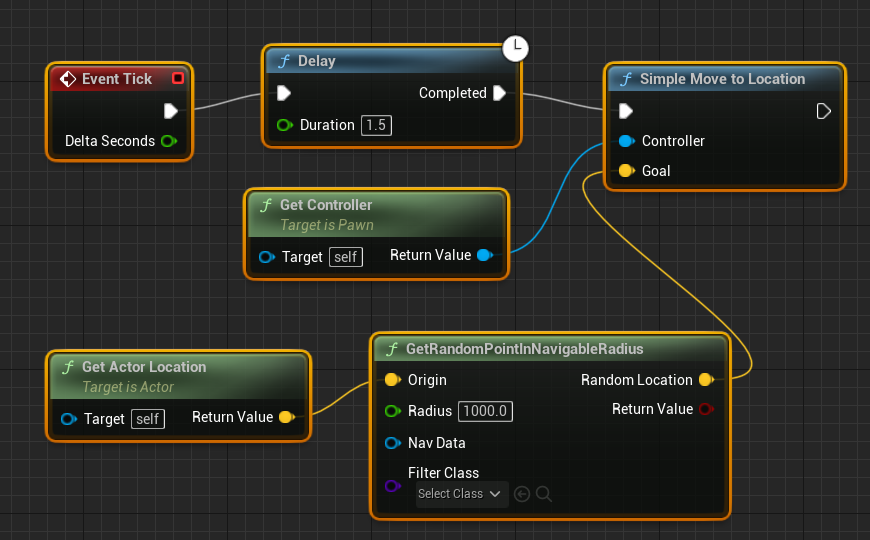Screen dimensions: 870x540
Task: Select the Simple Move to Location title
Action: [x=722, y=79]
